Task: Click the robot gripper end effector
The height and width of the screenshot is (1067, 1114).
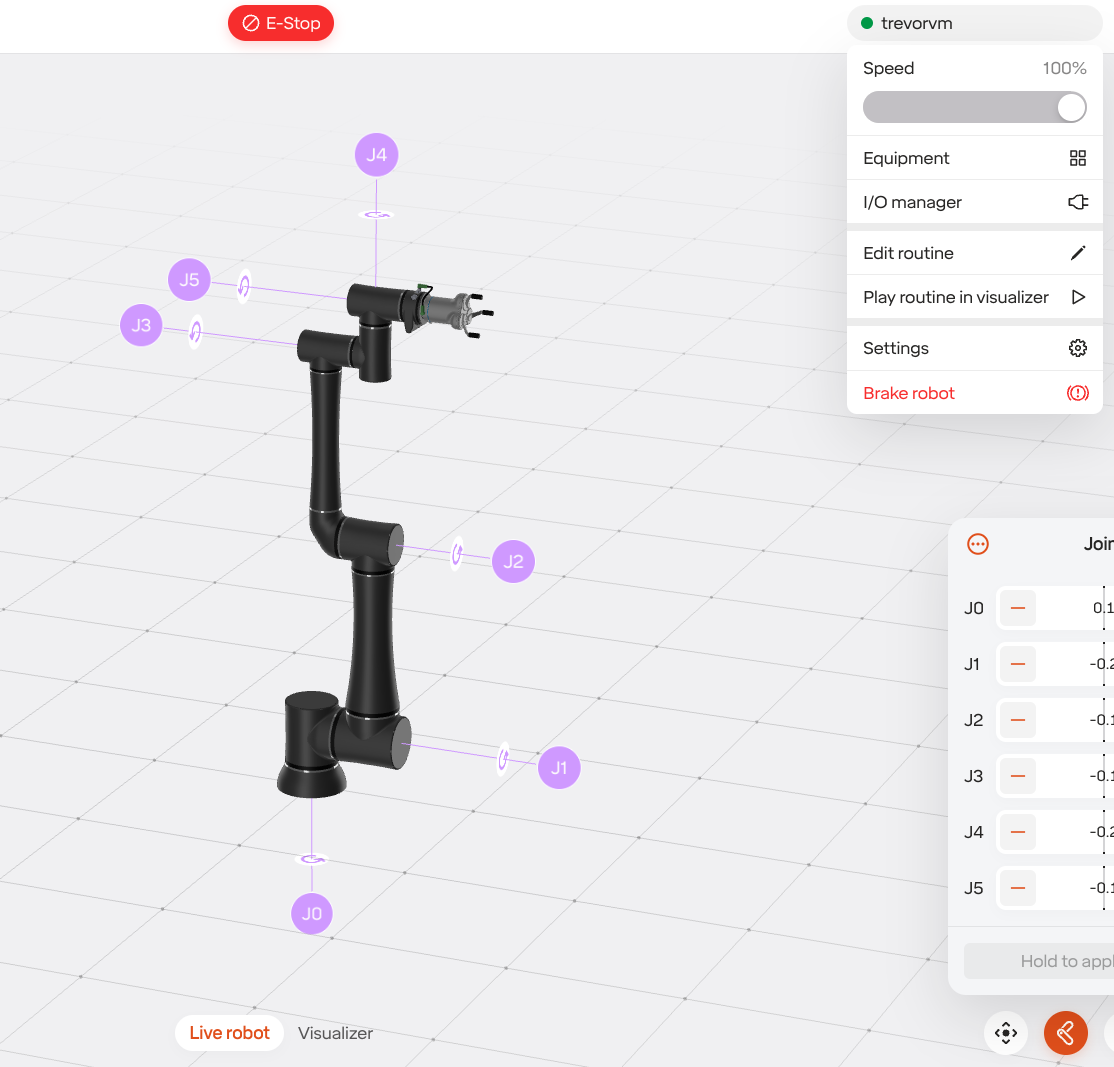Action: click(x=455, y=312)
